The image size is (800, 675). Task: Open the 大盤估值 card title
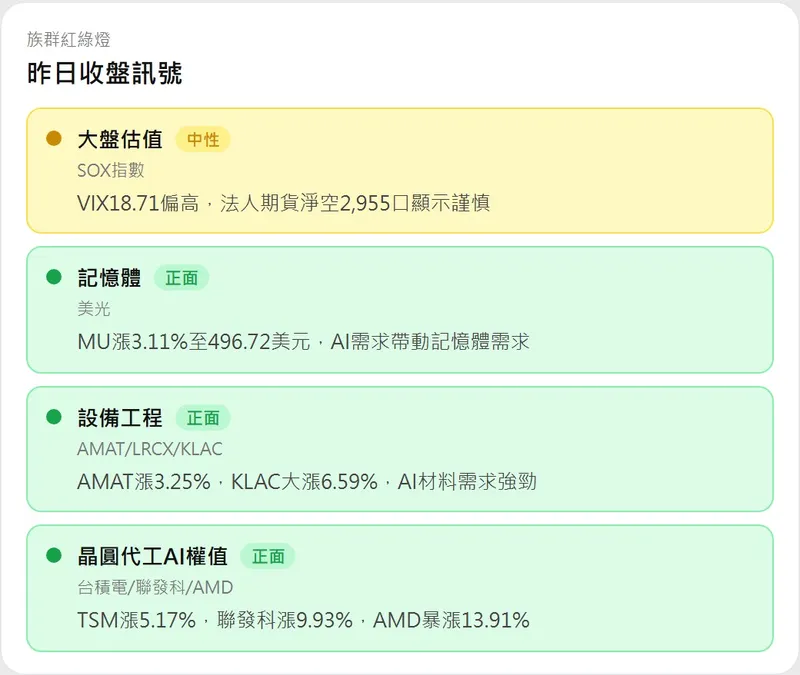pos(120,139)
